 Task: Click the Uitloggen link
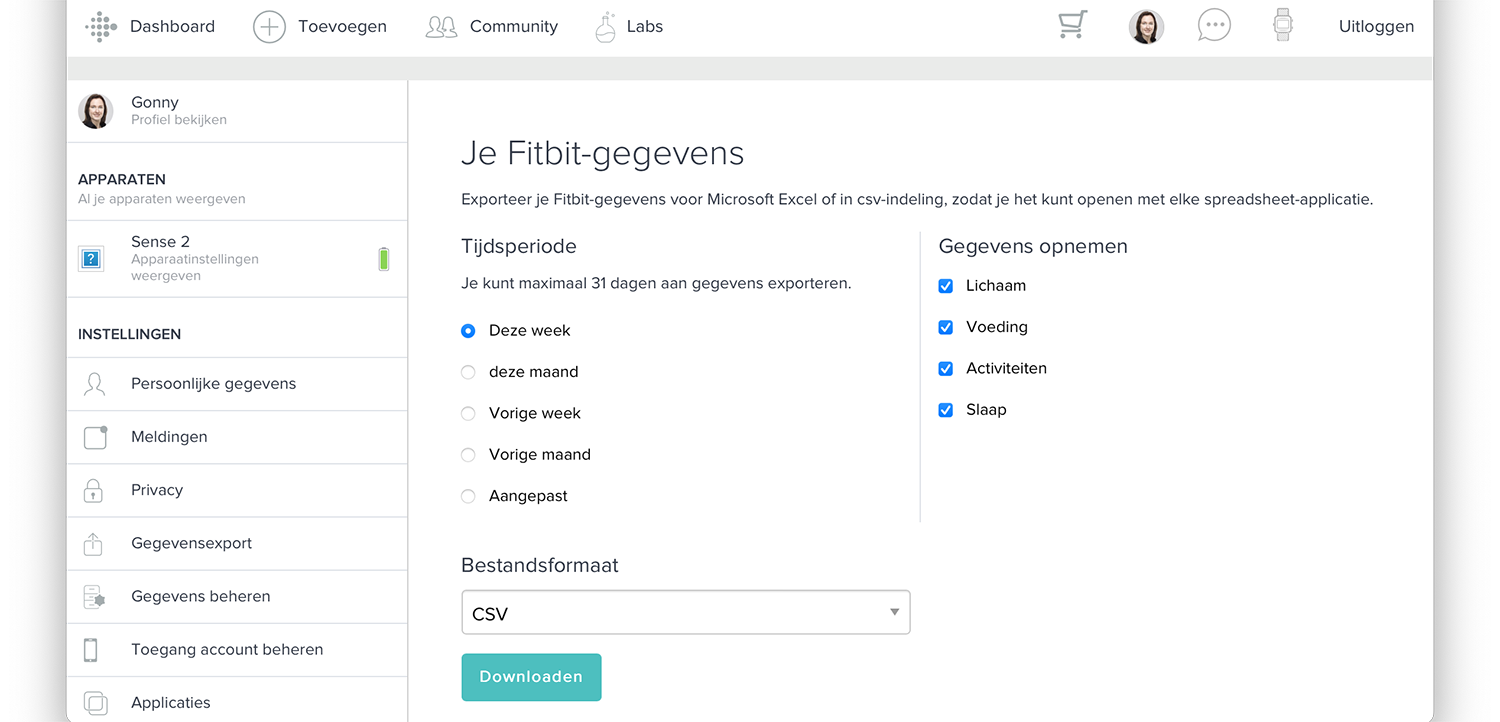pos(1376,27)
